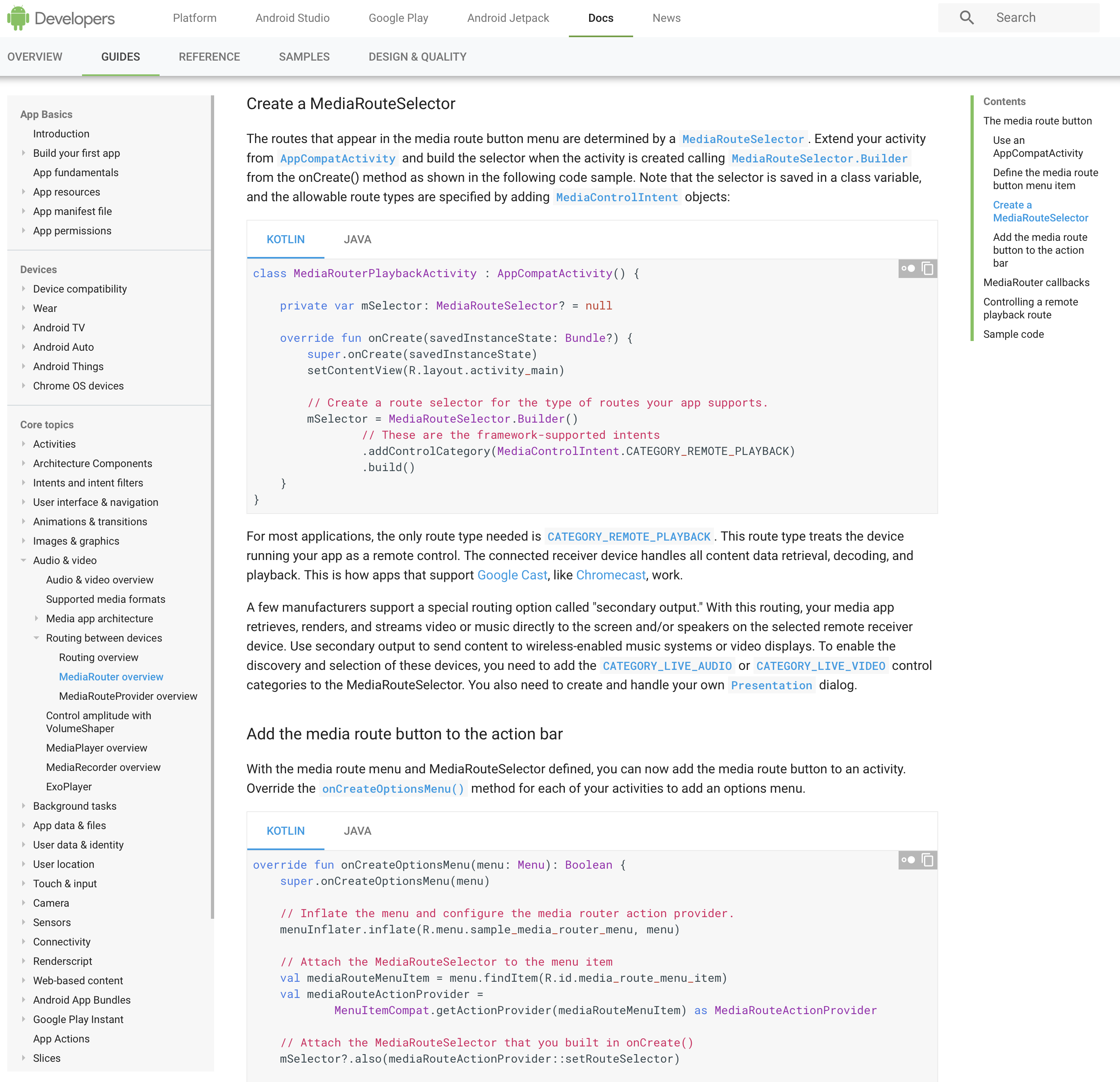
Task: Click the copy code icon in Kotlin snippet
Action: coord(928,268)
